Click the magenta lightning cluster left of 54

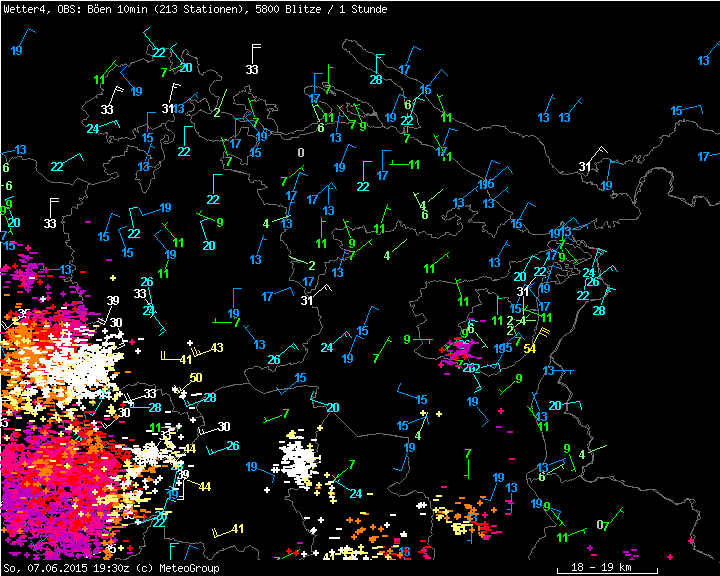(x=463, y=348)
